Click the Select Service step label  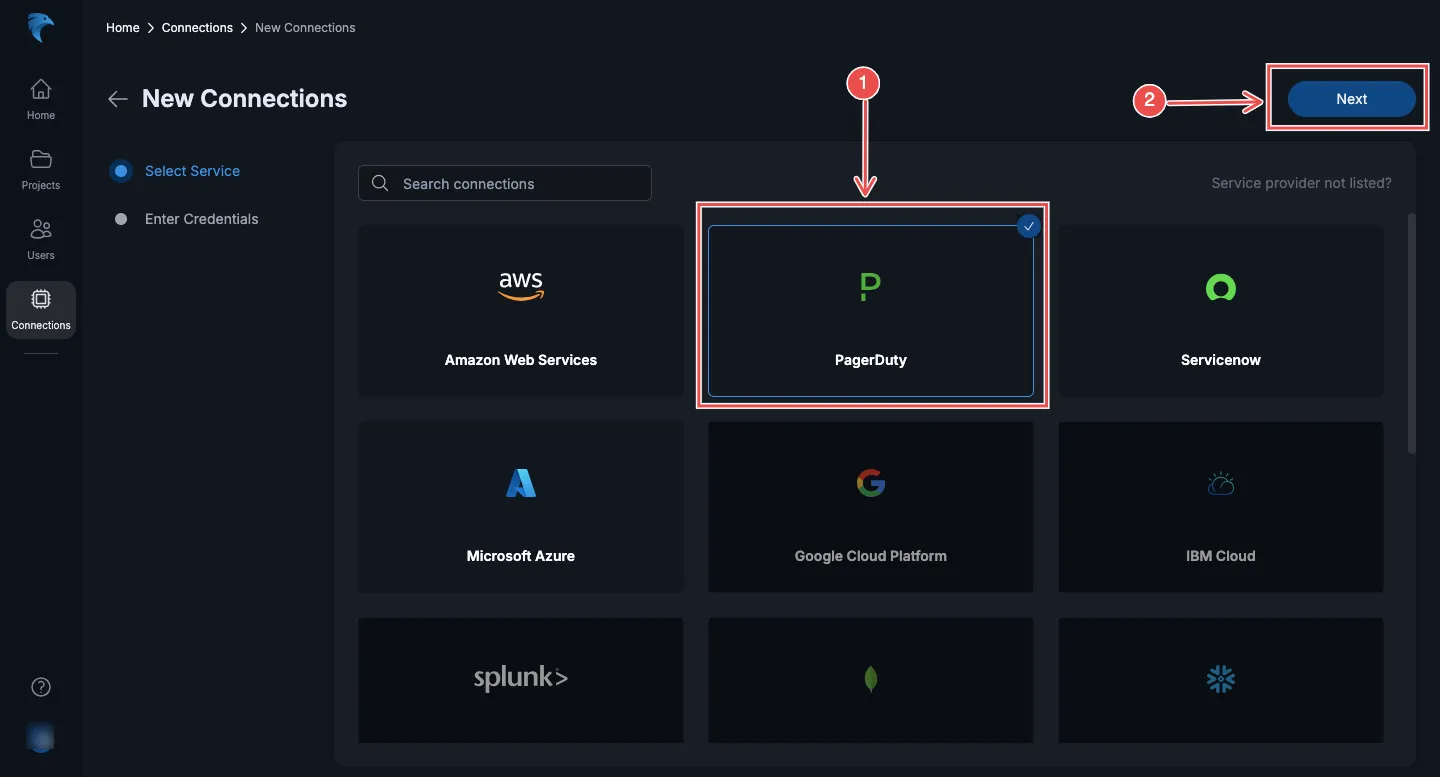192,171
